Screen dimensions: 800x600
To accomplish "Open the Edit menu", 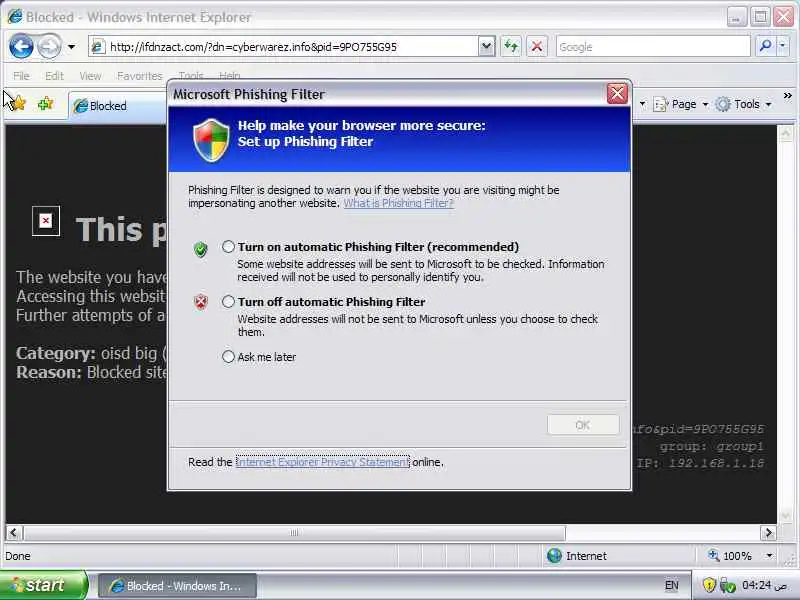I will tap(54, 76).
